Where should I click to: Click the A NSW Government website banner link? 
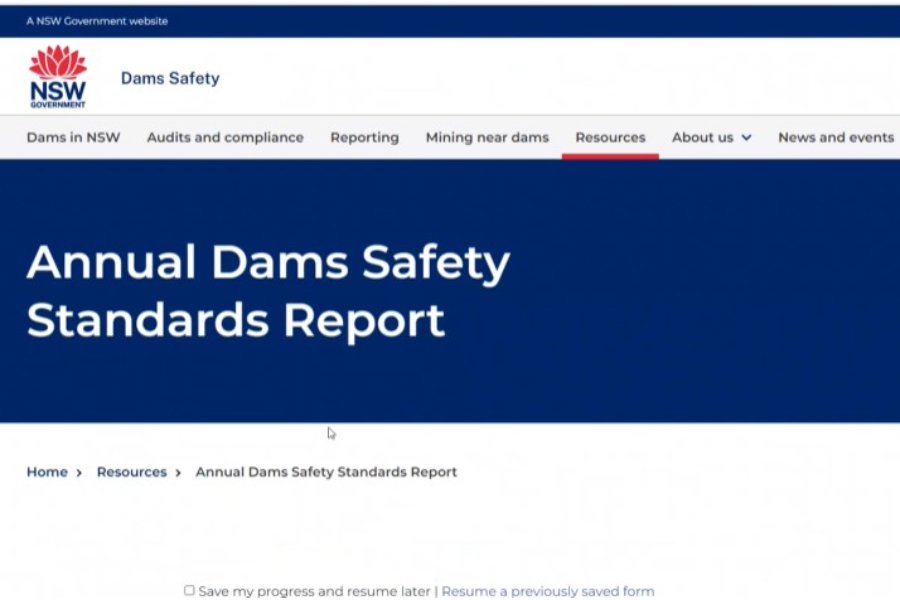(x=97, y=20)
